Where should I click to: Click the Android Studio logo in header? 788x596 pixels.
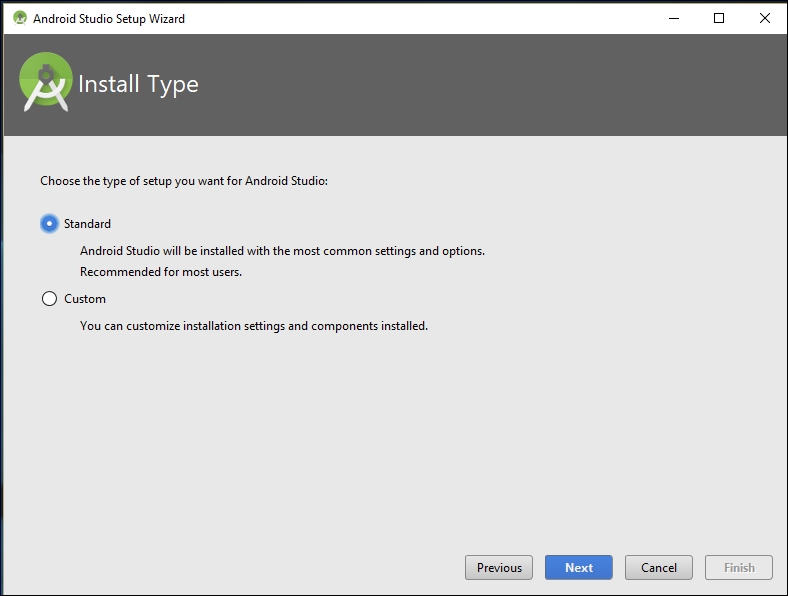tap(45, 82)
